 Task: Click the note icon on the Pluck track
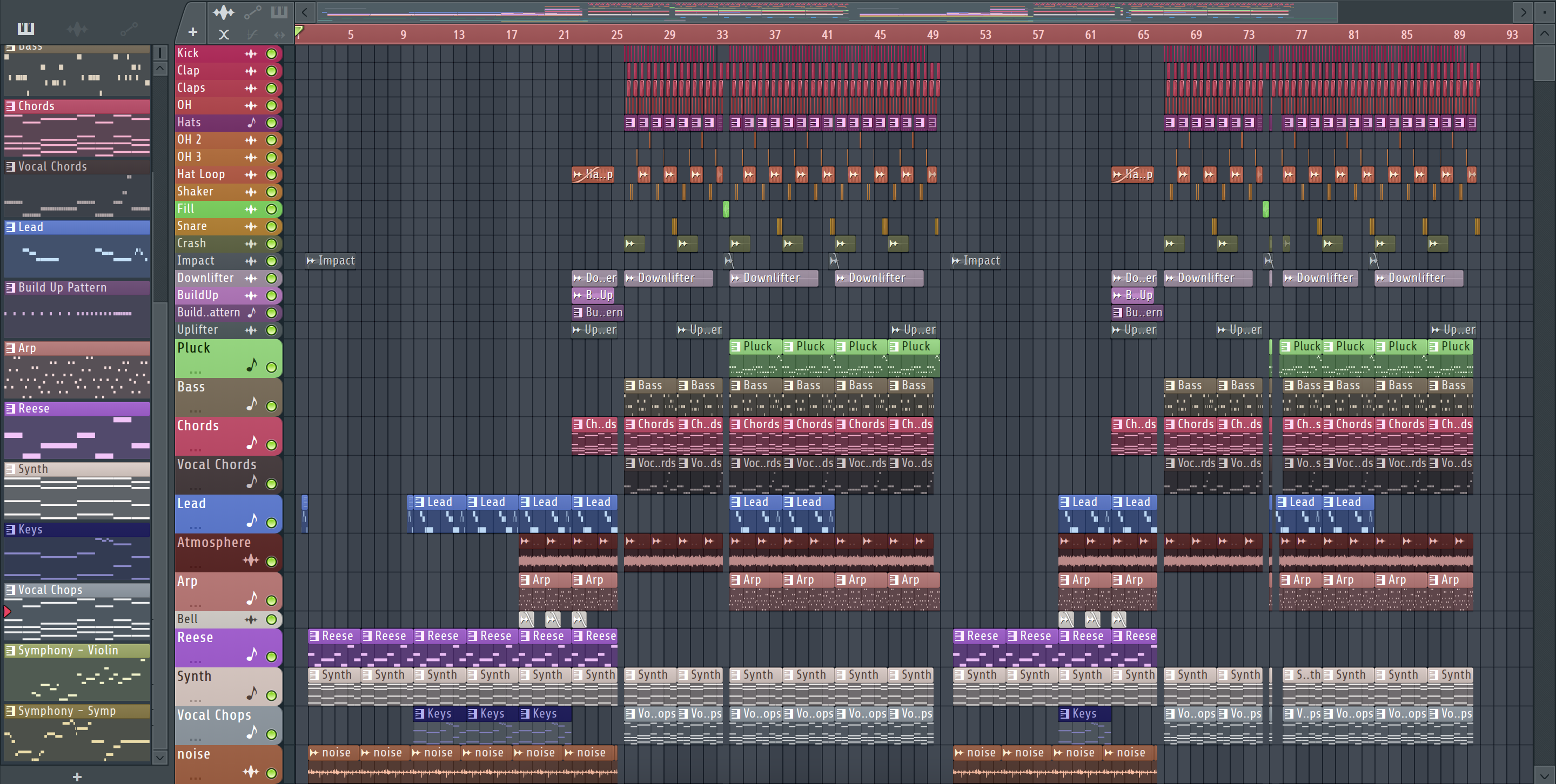tap(251, 364)
